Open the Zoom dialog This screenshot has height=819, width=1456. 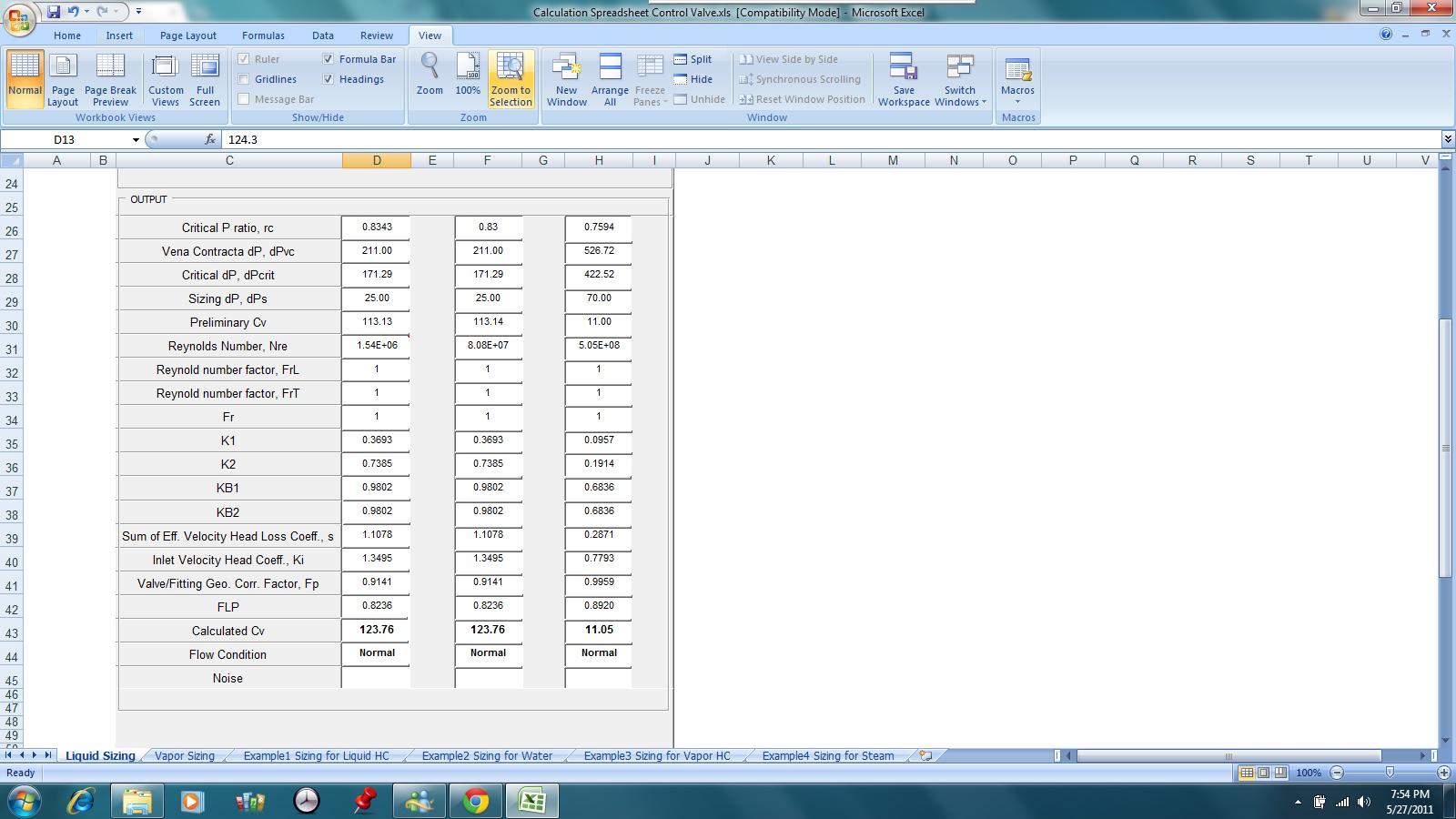pyautogui.click(x=430, y=76)
